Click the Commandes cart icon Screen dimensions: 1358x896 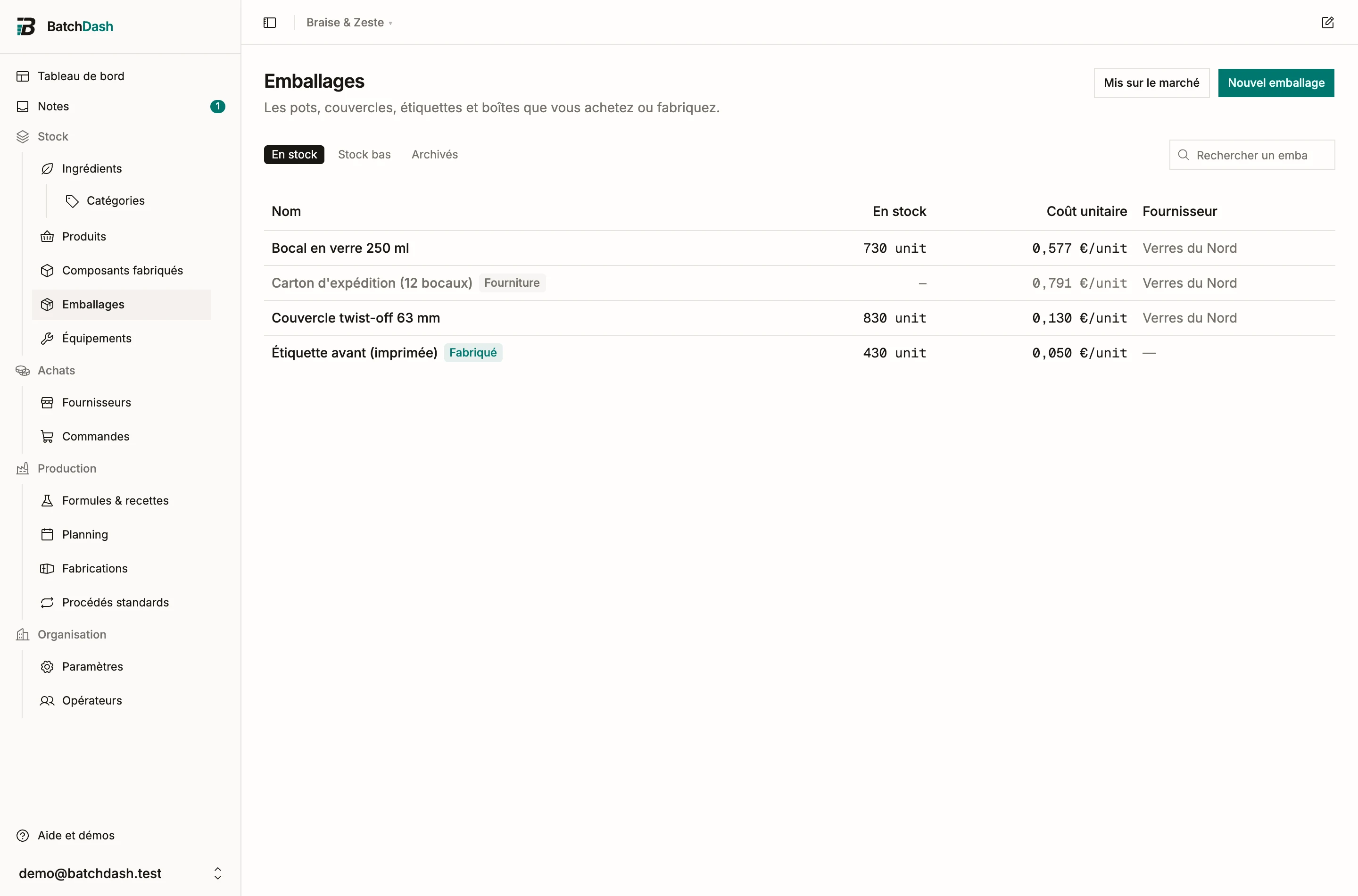tap(48, 437)
